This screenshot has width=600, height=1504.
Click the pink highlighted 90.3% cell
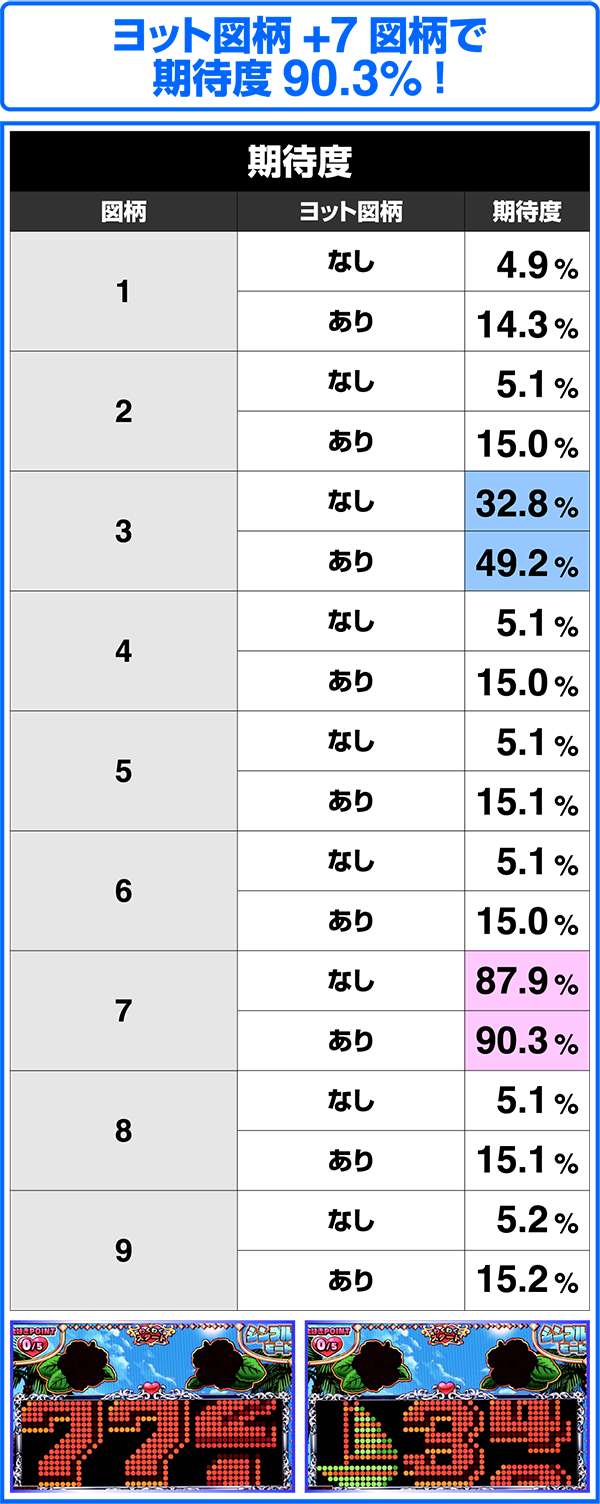527,1041
